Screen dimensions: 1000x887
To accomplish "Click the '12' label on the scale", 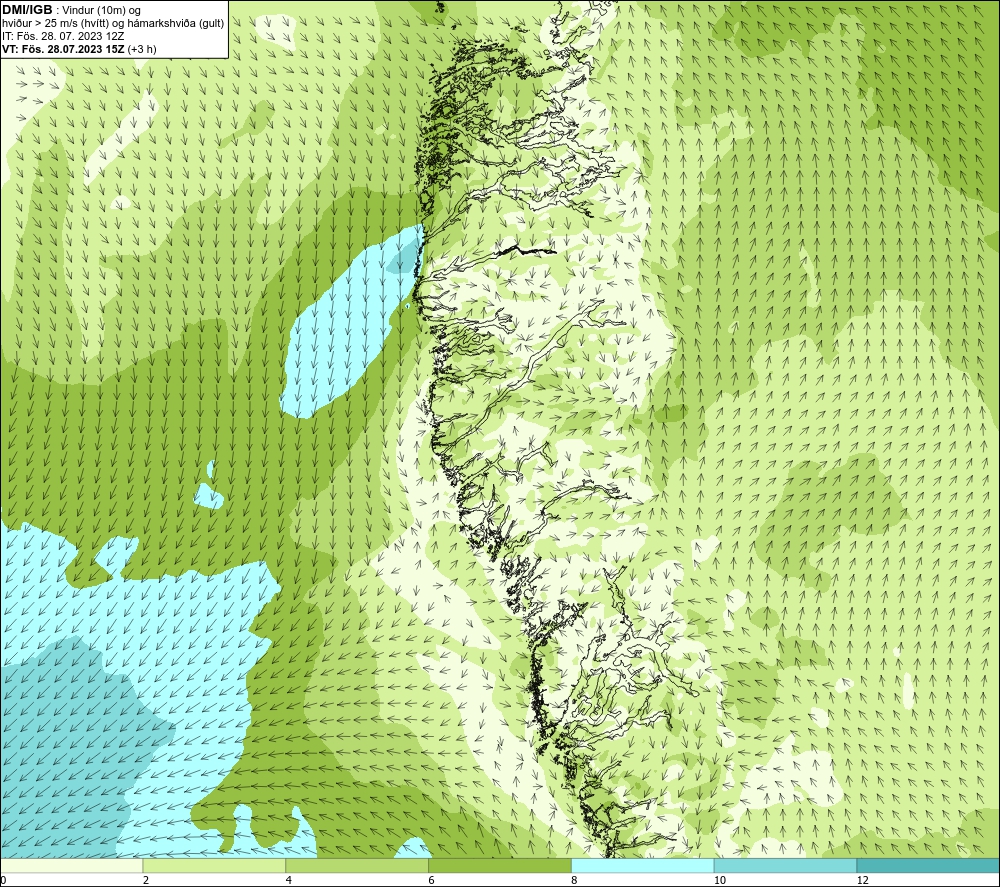I will point(863,881).
